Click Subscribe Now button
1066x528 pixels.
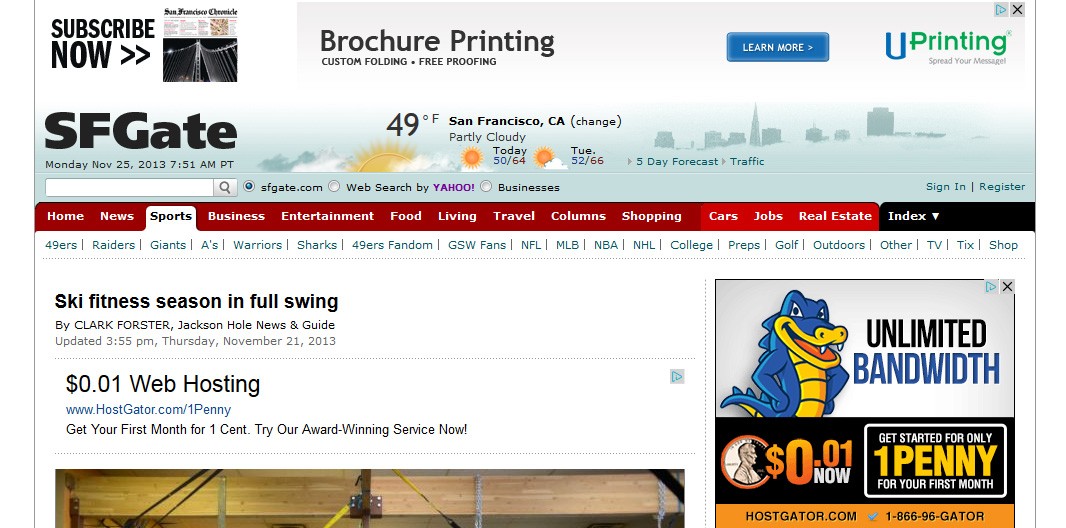(103, 43)
